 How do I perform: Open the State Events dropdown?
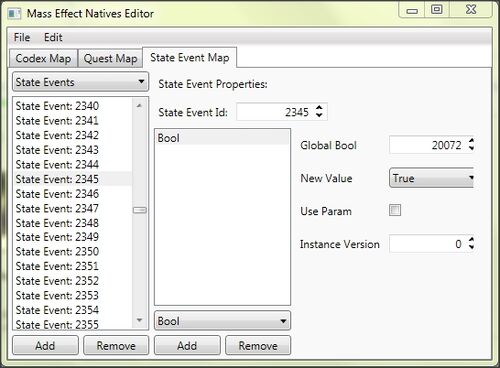(x=80, y=82)
